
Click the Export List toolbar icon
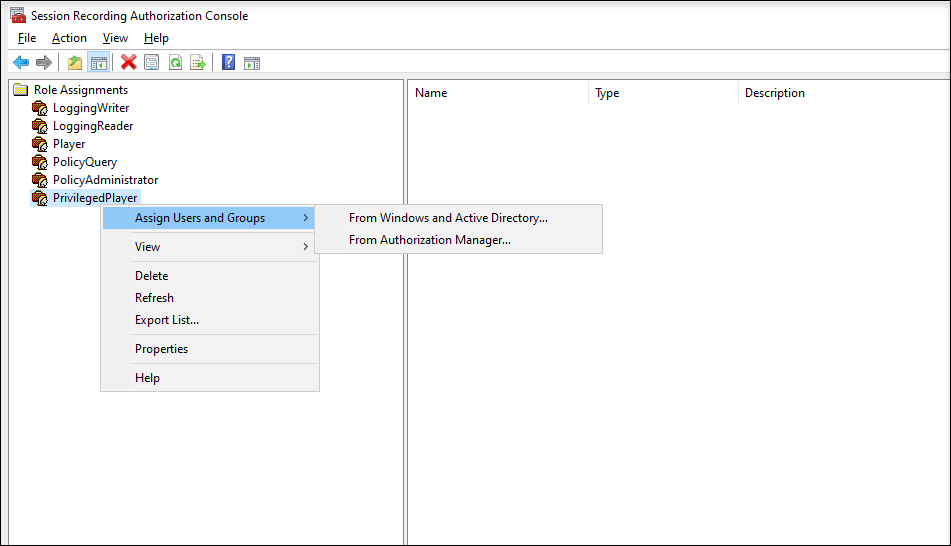(198, 63)
